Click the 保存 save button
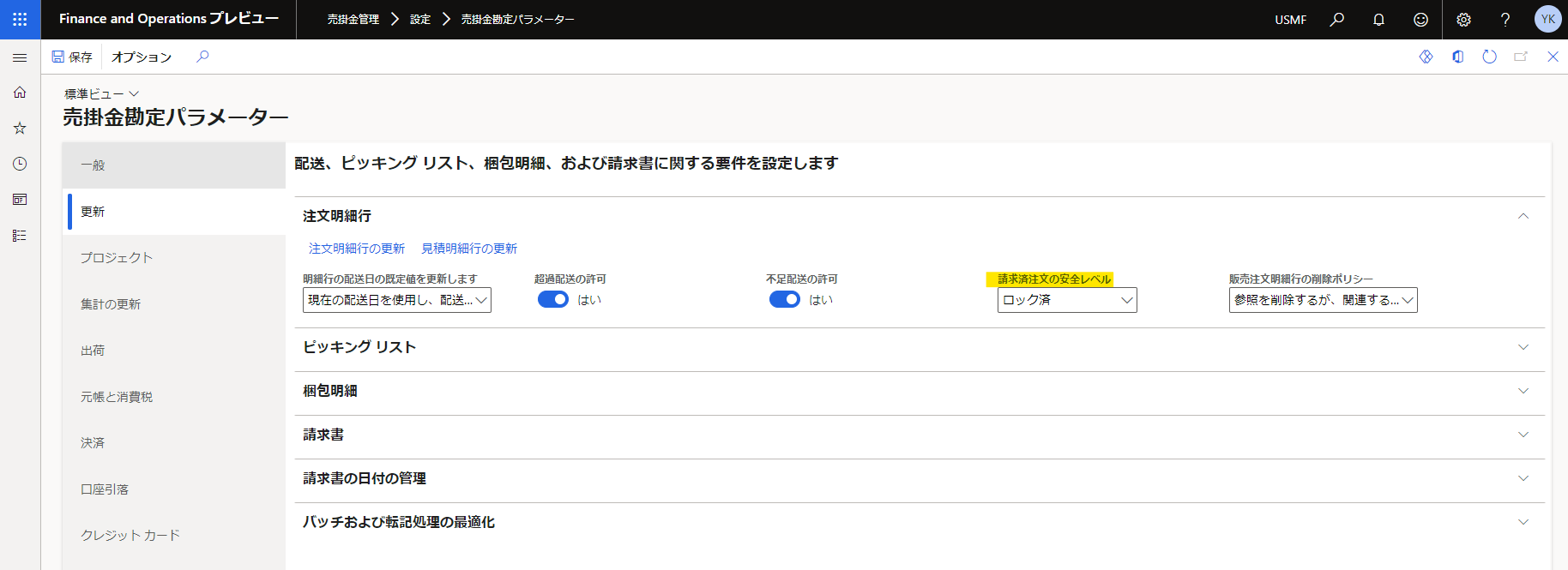This screenshot has width=1568, height=570. point(72,57)
